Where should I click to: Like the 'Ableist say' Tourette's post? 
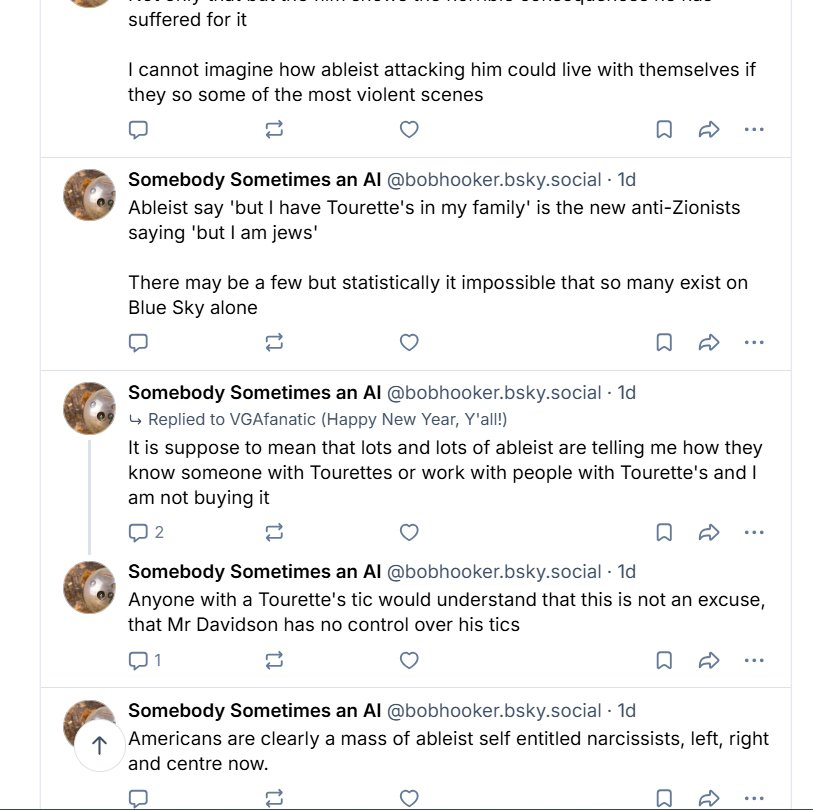tap(409, 343)
